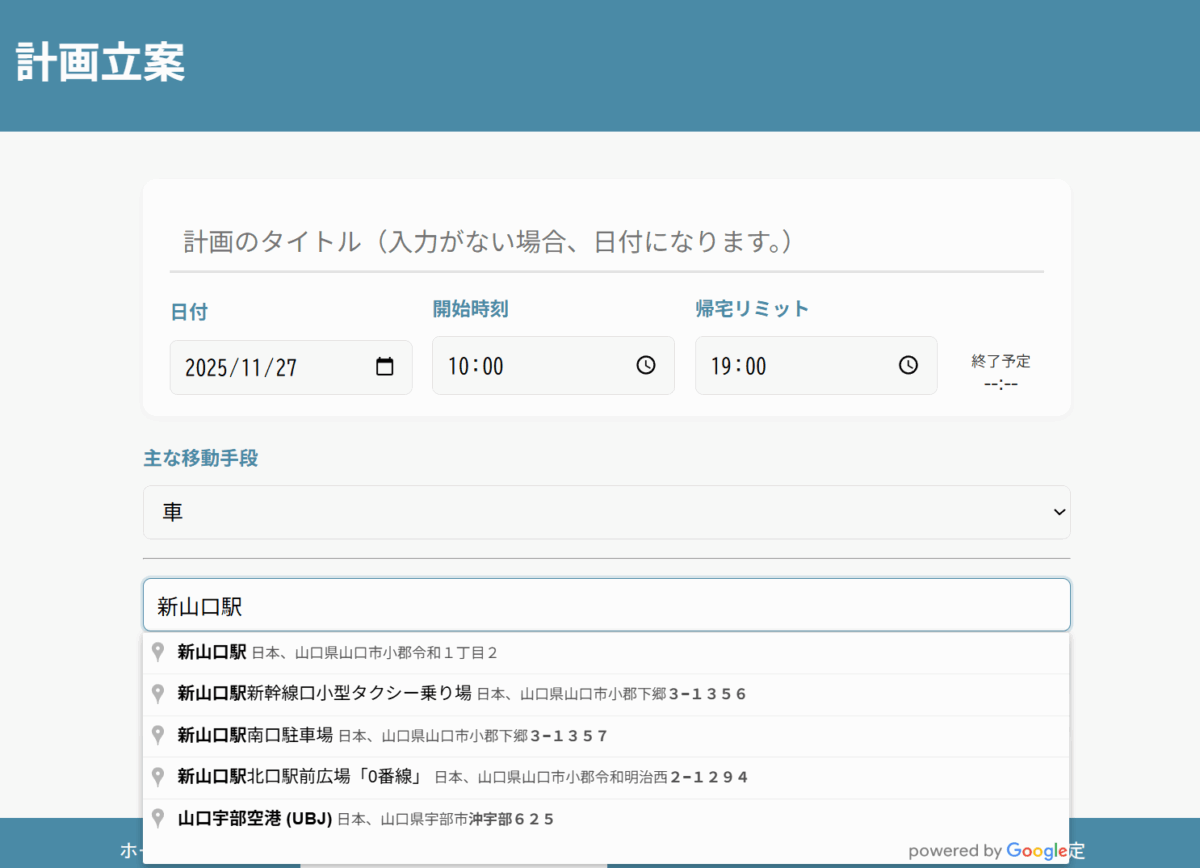Click the 終了予定 time display
Viewport: 1200px width, 868px height.
point(1000,383)
